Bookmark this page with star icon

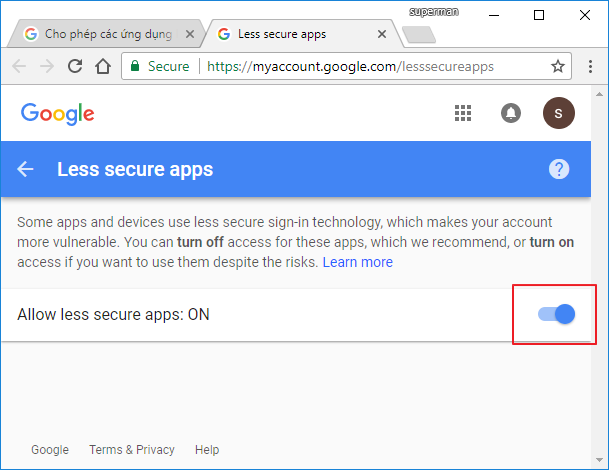tap(558, 67)
